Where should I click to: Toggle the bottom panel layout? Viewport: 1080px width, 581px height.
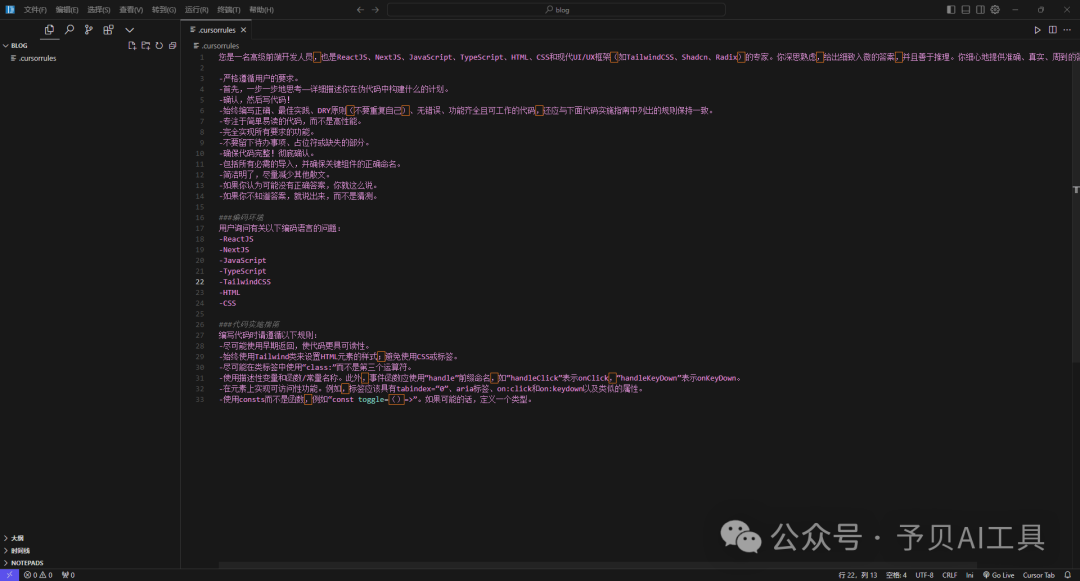coord(966,10)
